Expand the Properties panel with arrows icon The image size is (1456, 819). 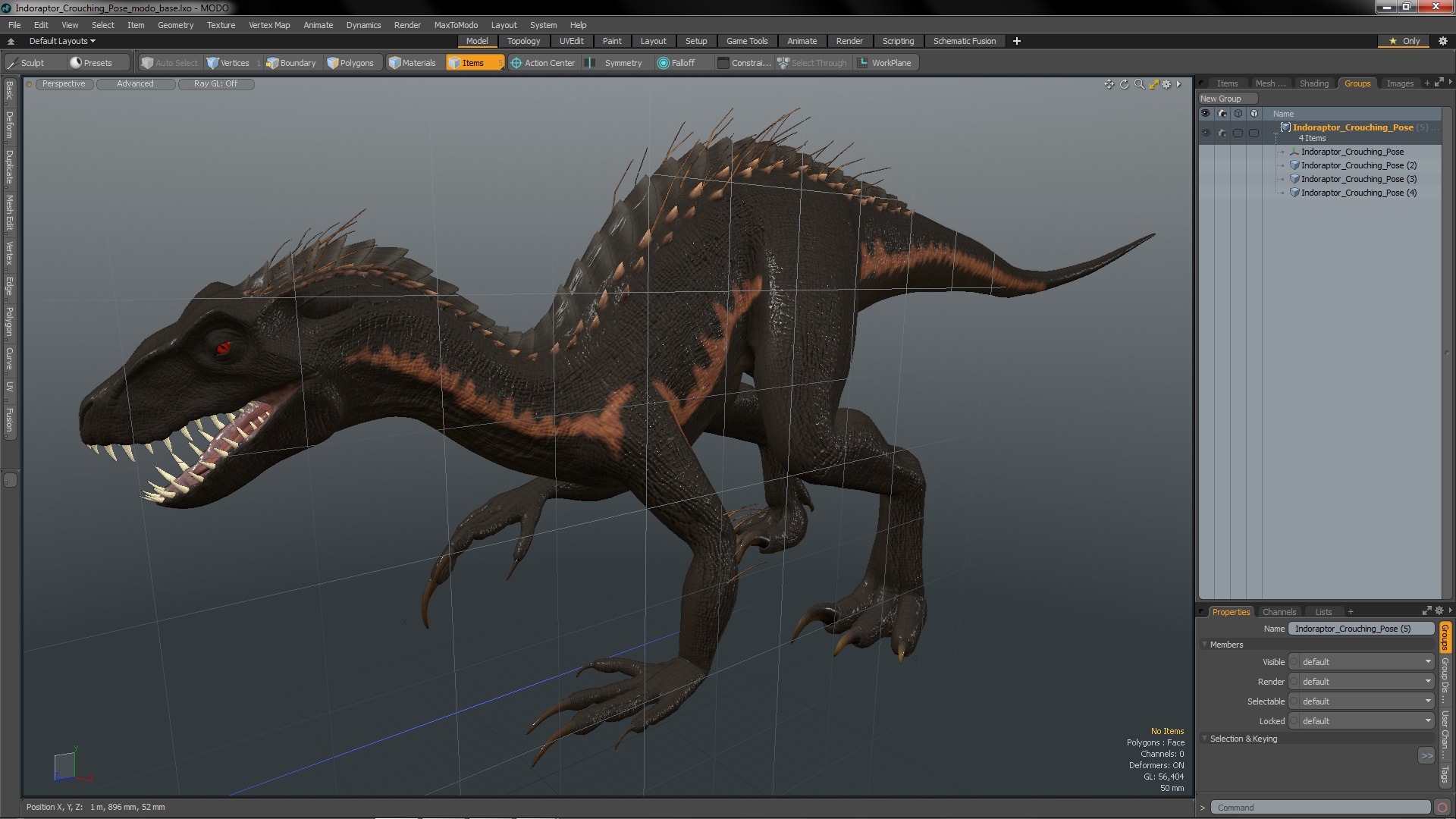click(x=1426, y=611)
